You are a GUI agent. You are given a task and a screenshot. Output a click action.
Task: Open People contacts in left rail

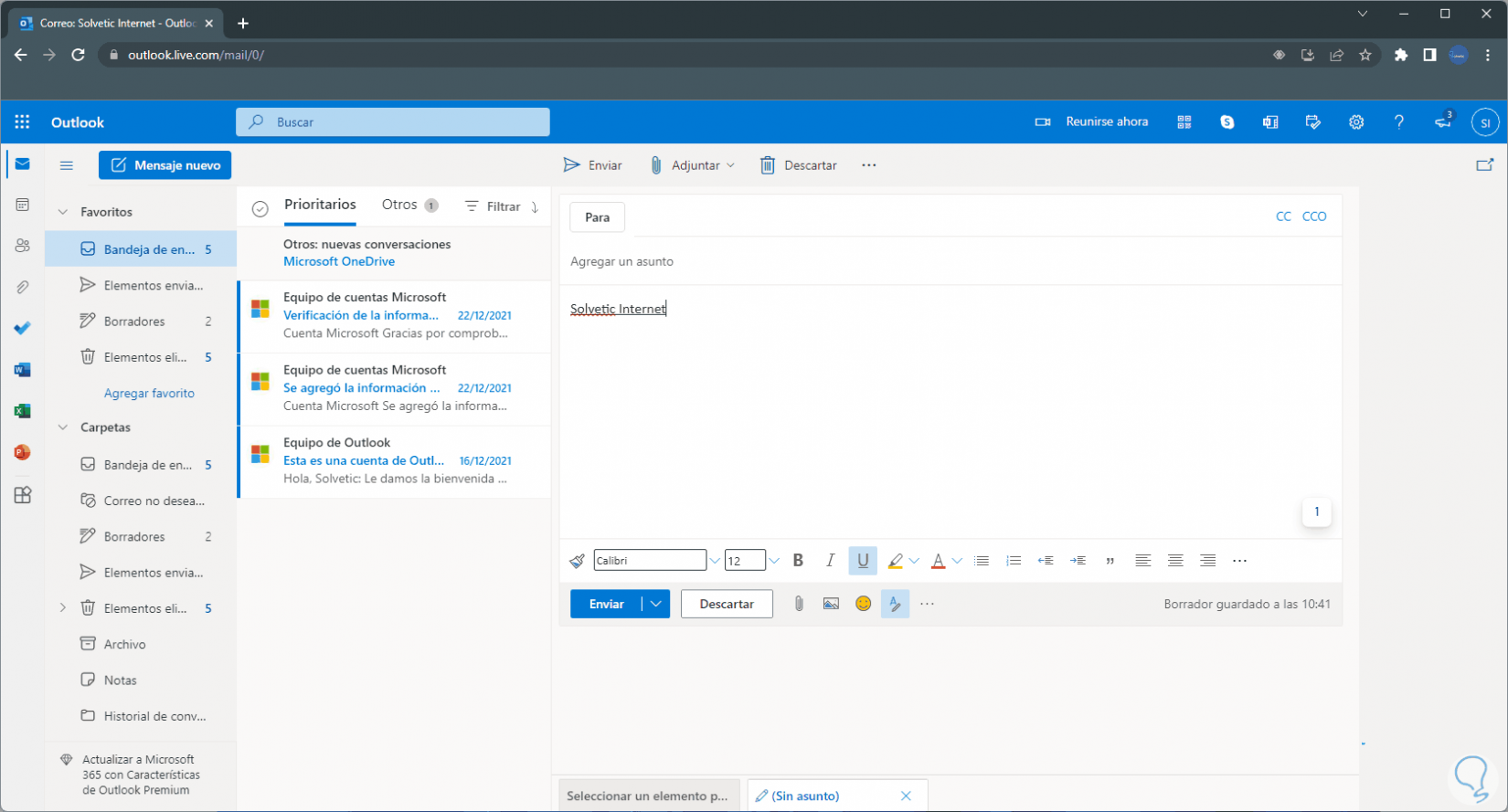[x=23, y=246]
